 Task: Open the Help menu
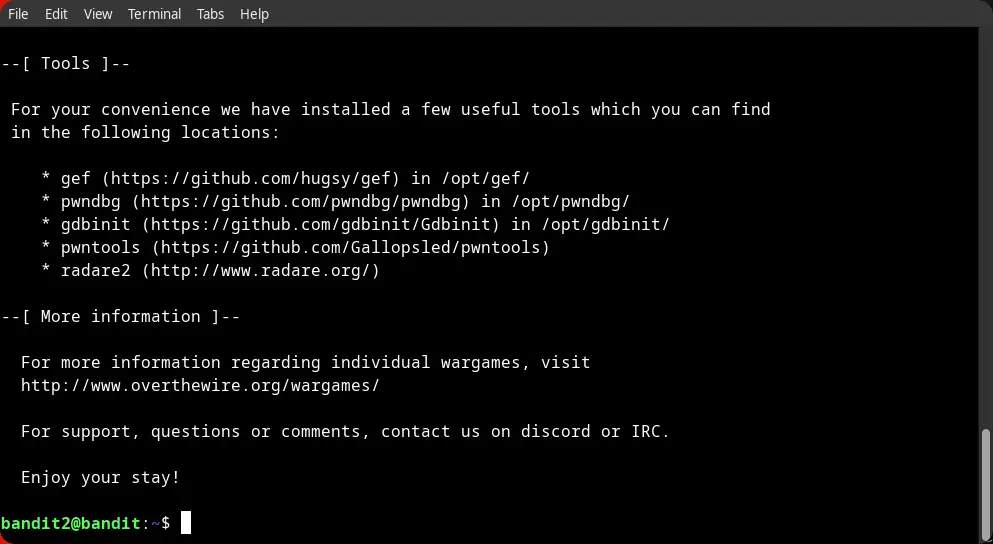click(255, 14)
